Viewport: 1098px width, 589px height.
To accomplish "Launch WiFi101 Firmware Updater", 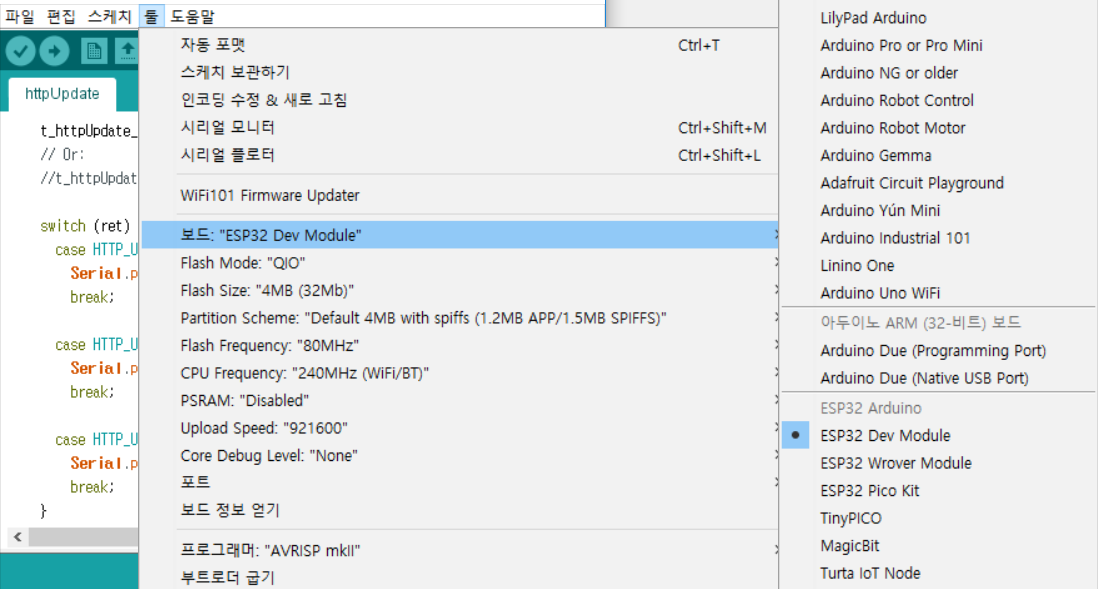I will coord(459,195).
